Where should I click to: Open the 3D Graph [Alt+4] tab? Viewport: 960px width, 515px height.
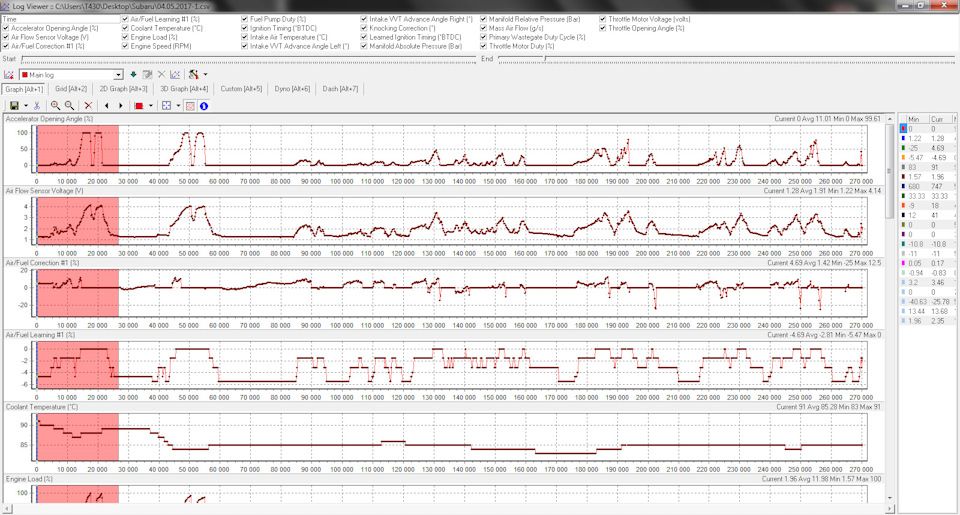184,89
